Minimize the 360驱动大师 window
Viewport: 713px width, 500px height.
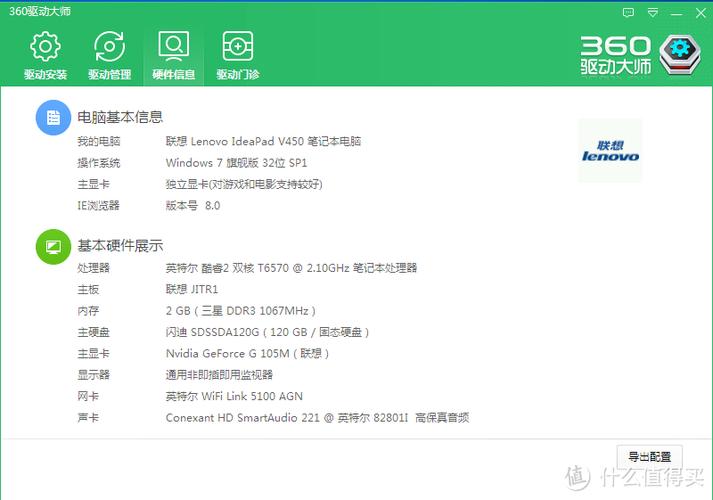(676, 14)
